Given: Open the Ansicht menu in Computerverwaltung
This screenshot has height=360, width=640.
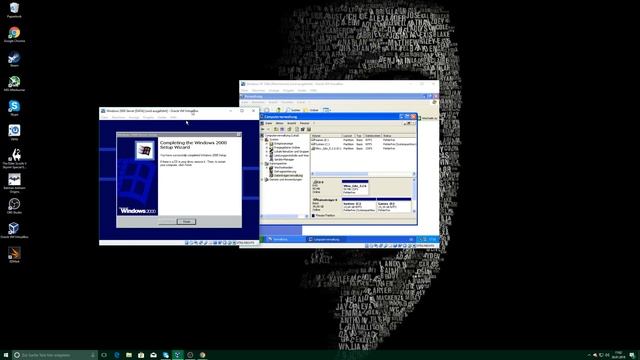Looking at the screenshot, I should coord(291,123).
